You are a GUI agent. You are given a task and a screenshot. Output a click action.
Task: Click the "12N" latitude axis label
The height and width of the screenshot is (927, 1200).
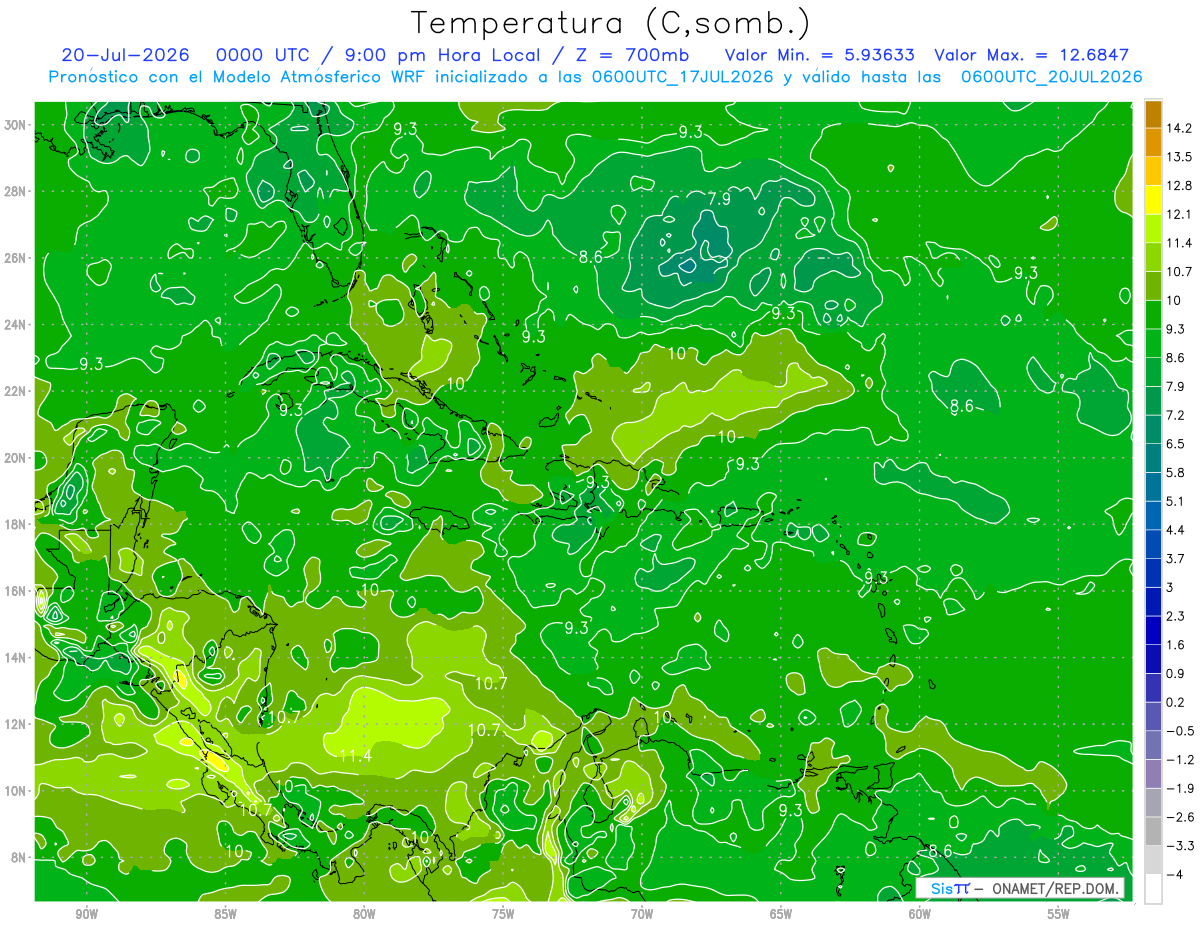click(x=16, y=724)
